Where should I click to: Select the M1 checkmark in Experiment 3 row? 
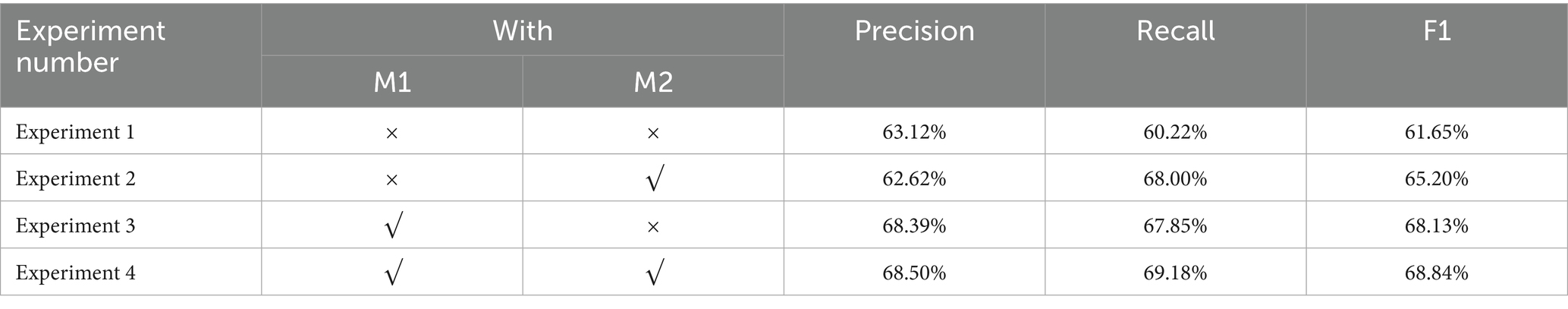click(391, 226)
